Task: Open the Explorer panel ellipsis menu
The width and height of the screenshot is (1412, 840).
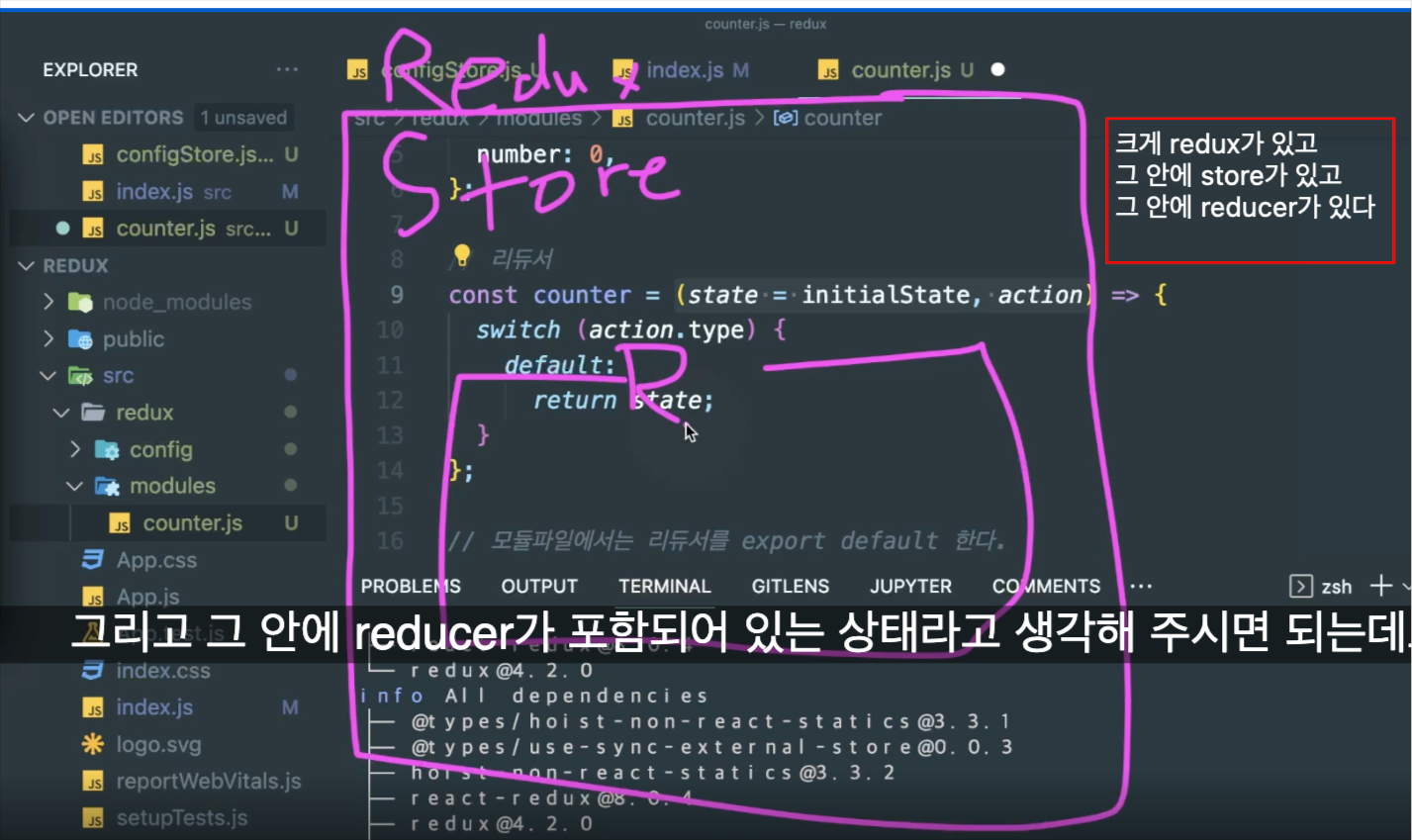Action: pyautogui.click(x=287, y=69)
